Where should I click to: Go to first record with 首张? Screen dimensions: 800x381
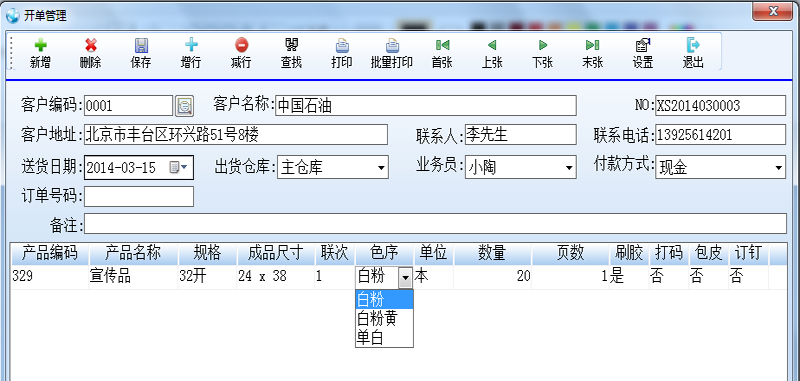(x=442, y=46)
